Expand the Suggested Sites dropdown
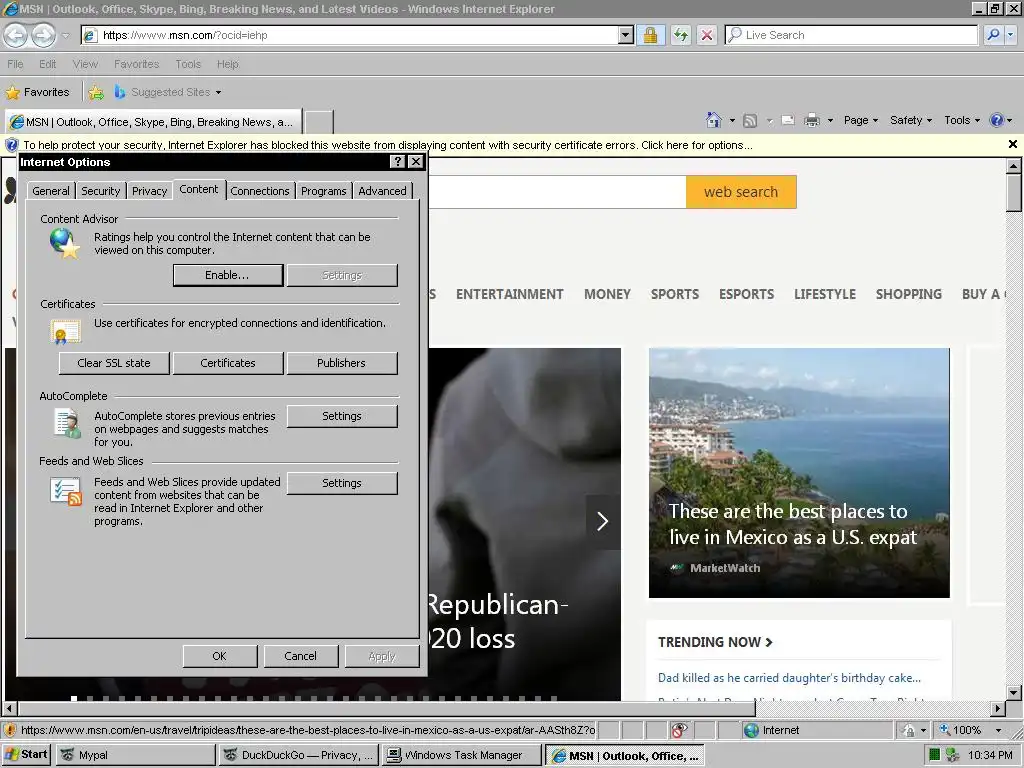 click(218, 92)
